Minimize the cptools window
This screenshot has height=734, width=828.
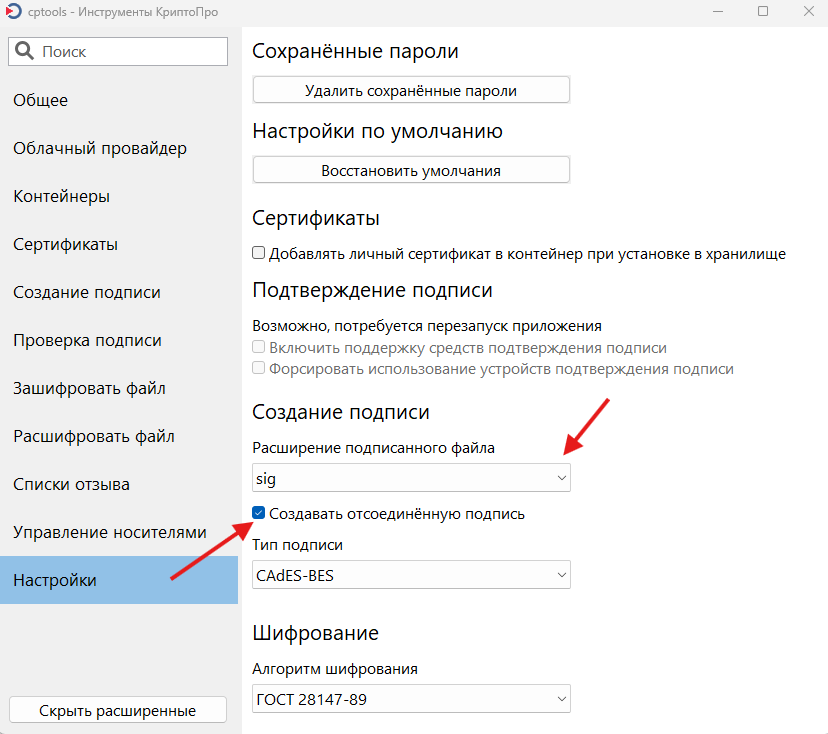click(x=718, y=11)
